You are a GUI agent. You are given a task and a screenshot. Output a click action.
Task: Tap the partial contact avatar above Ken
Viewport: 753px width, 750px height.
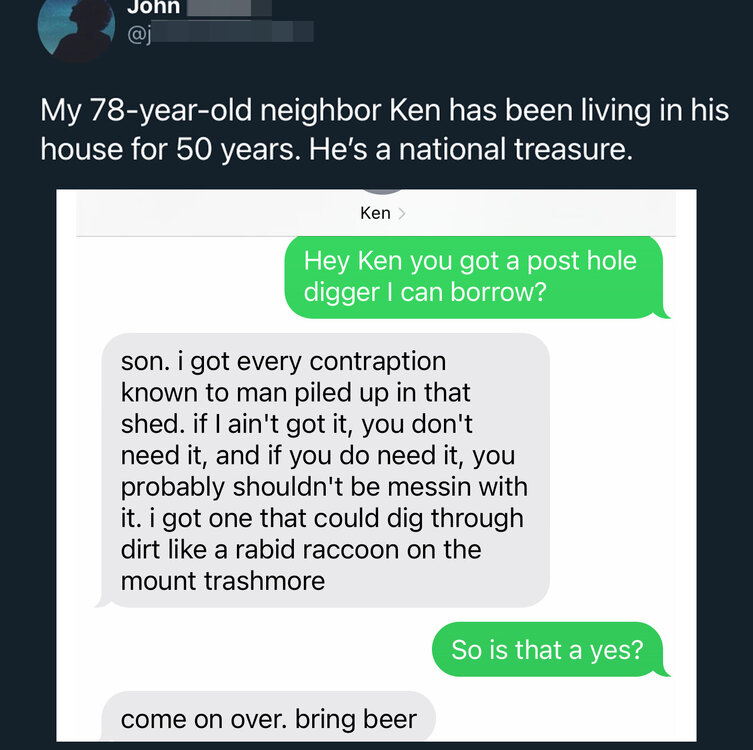coord(384,190)
